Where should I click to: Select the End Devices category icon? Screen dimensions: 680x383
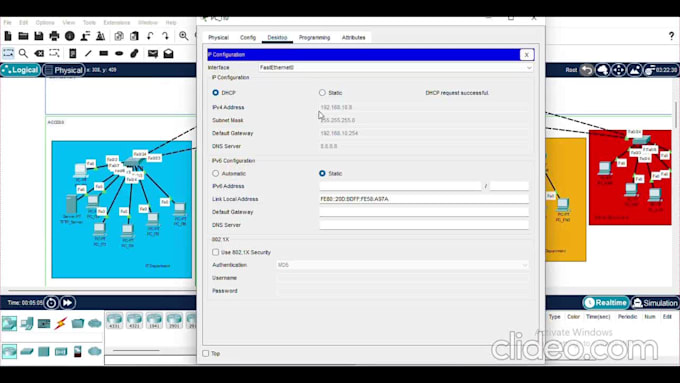27,323
